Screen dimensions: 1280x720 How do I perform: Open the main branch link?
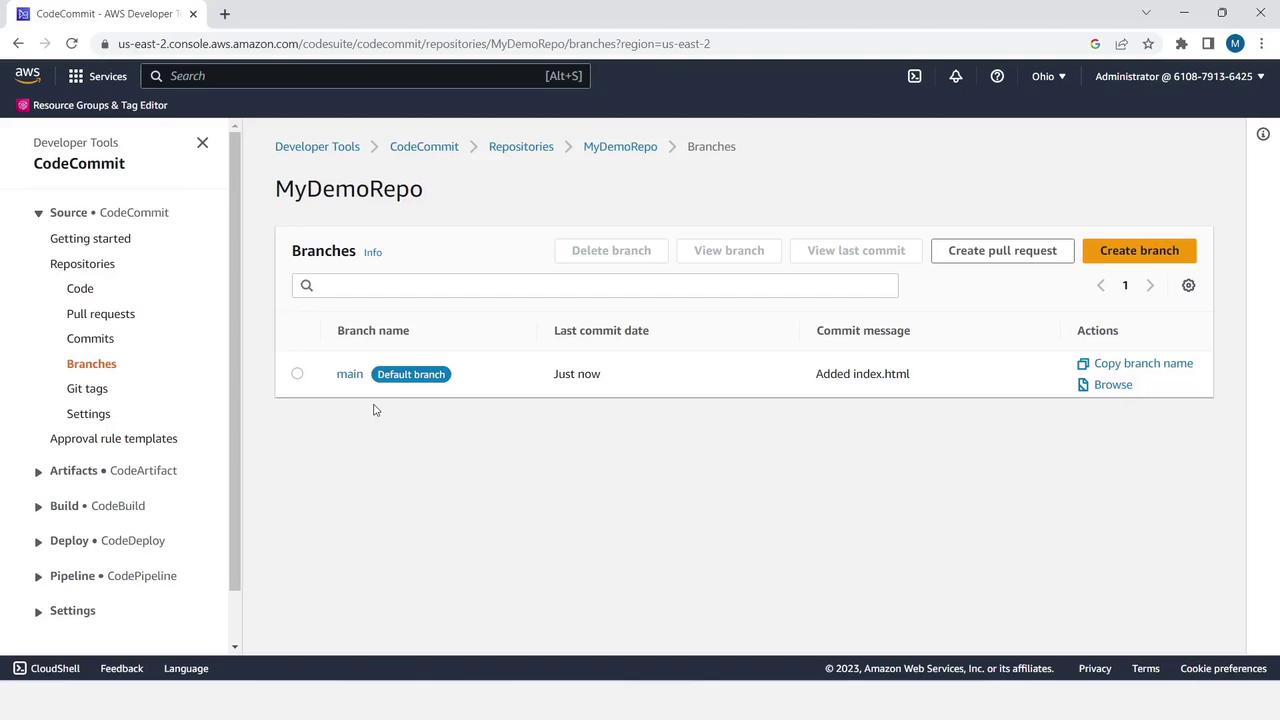point(350,374)
